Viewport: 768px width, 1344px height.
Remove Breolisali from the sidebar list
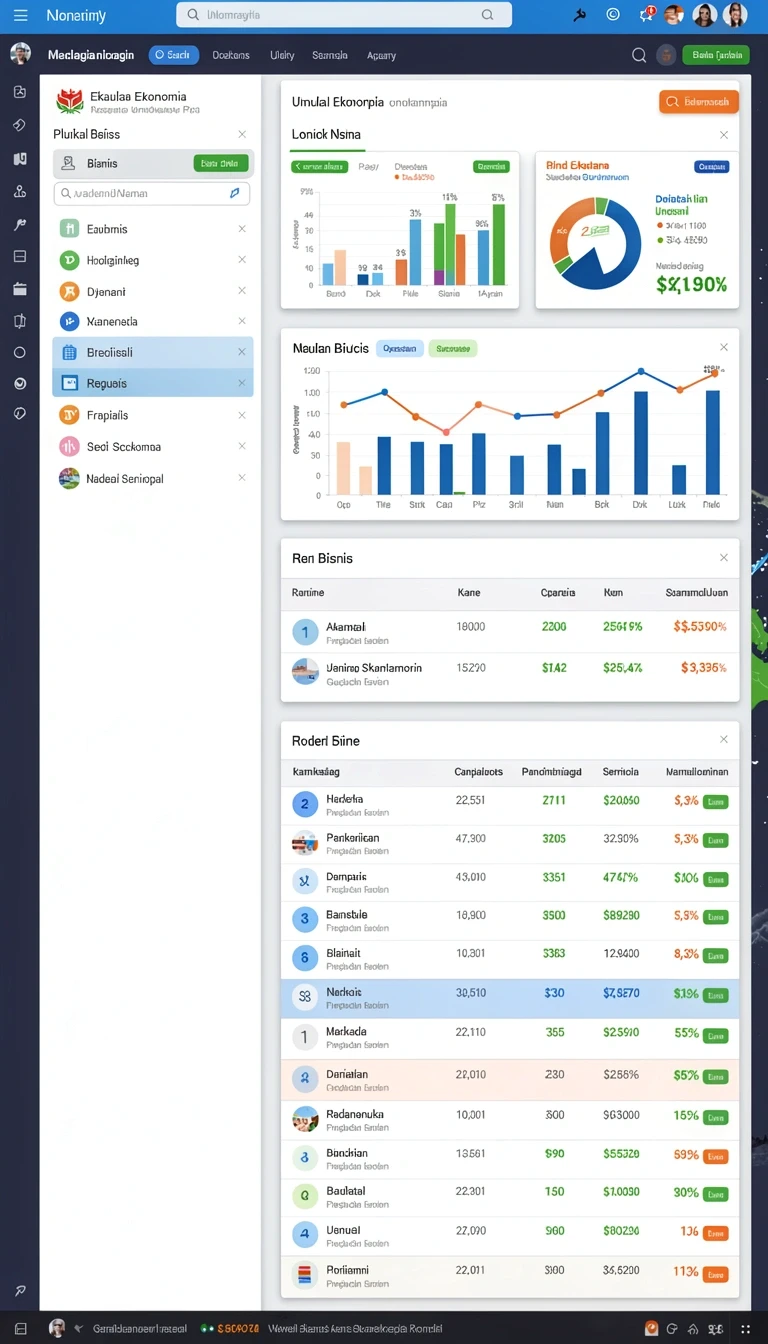[241, 352]
